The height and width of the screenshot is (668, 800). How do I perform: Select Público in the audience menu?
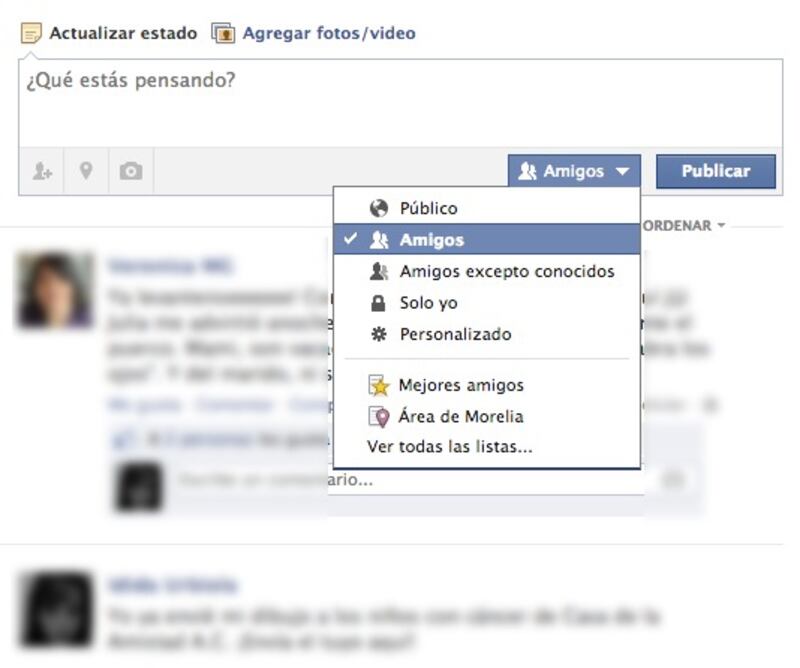pyautogui.click(x=487, y=208)
